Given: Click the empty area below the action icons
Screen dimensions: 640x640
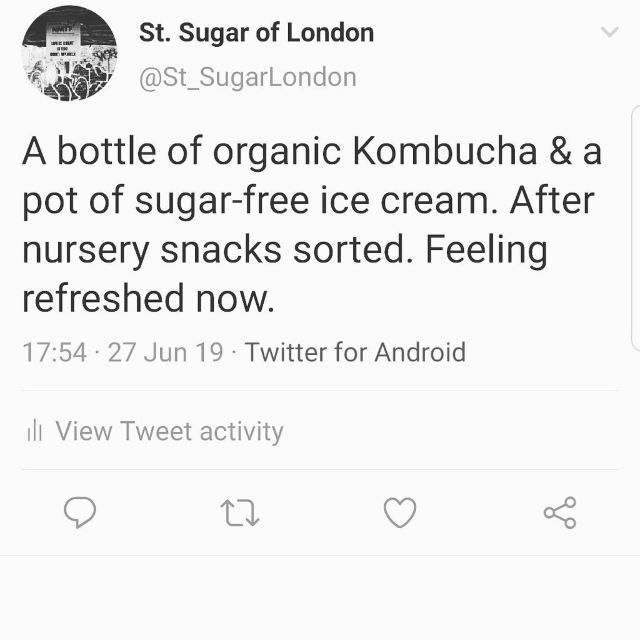Looking at the screenshot, I should pyautogui.click(x=320, y=598).
